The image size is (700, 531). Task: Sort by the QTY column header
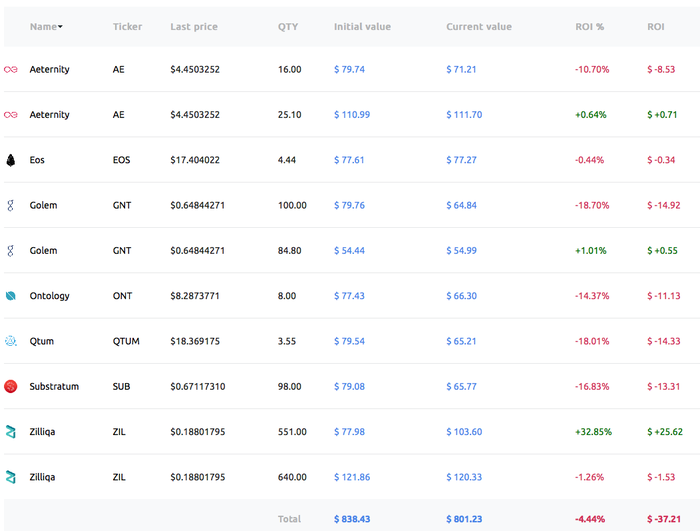pyautogui.click(x=288, y=27)
